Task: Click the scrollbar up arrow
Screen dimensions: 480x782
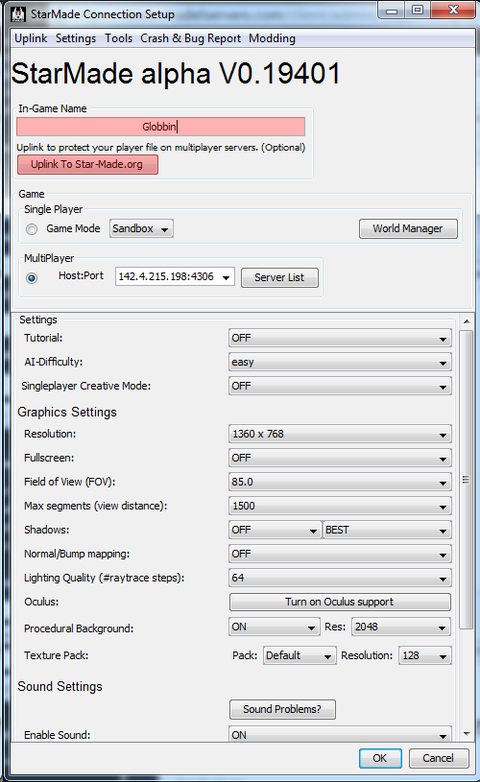Action: click(x=467, y=322)
